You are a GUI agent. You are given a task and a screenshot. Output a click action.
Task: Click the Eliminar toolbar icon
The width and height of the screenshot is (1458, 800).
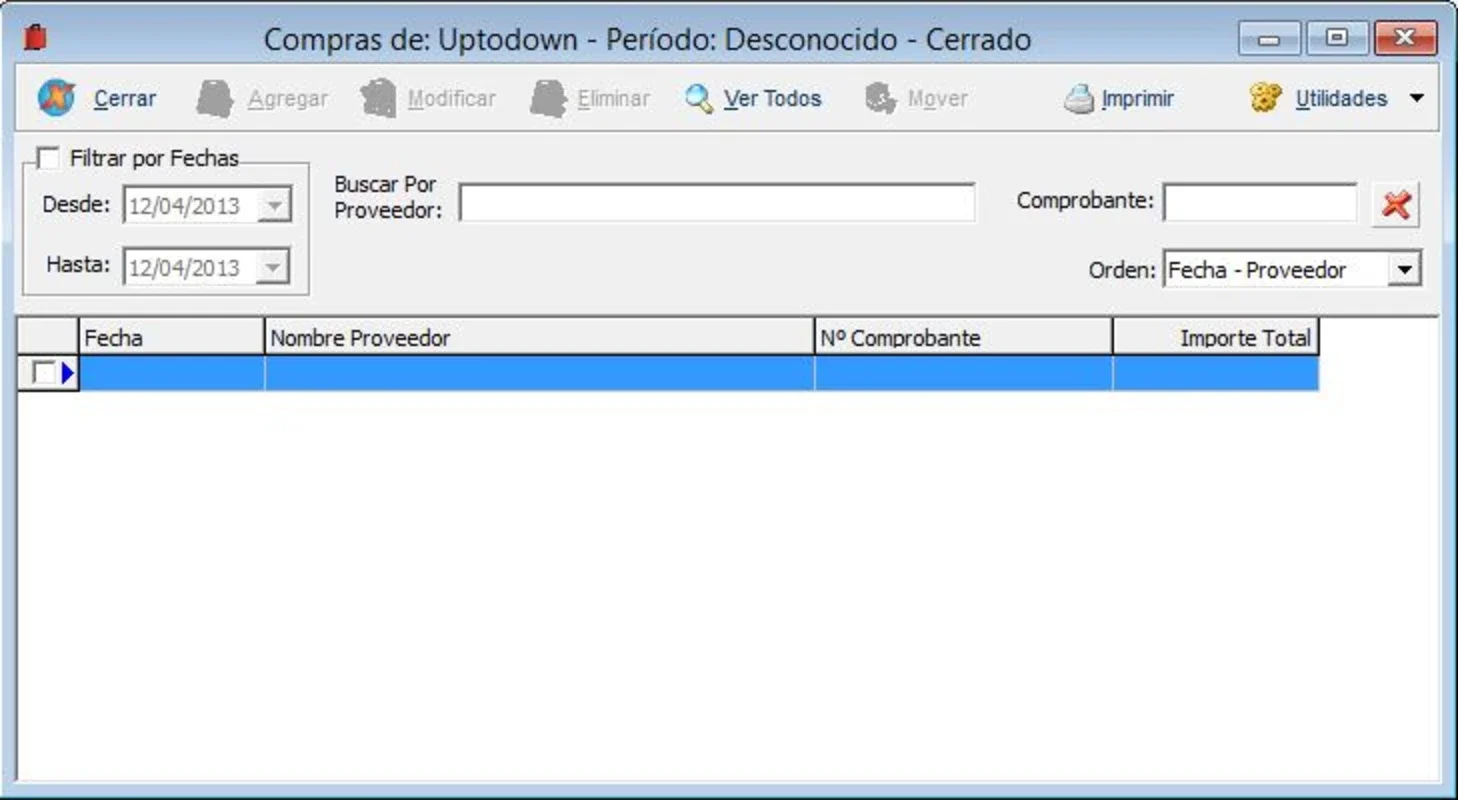pyautogui.click(x=548, y=99)
